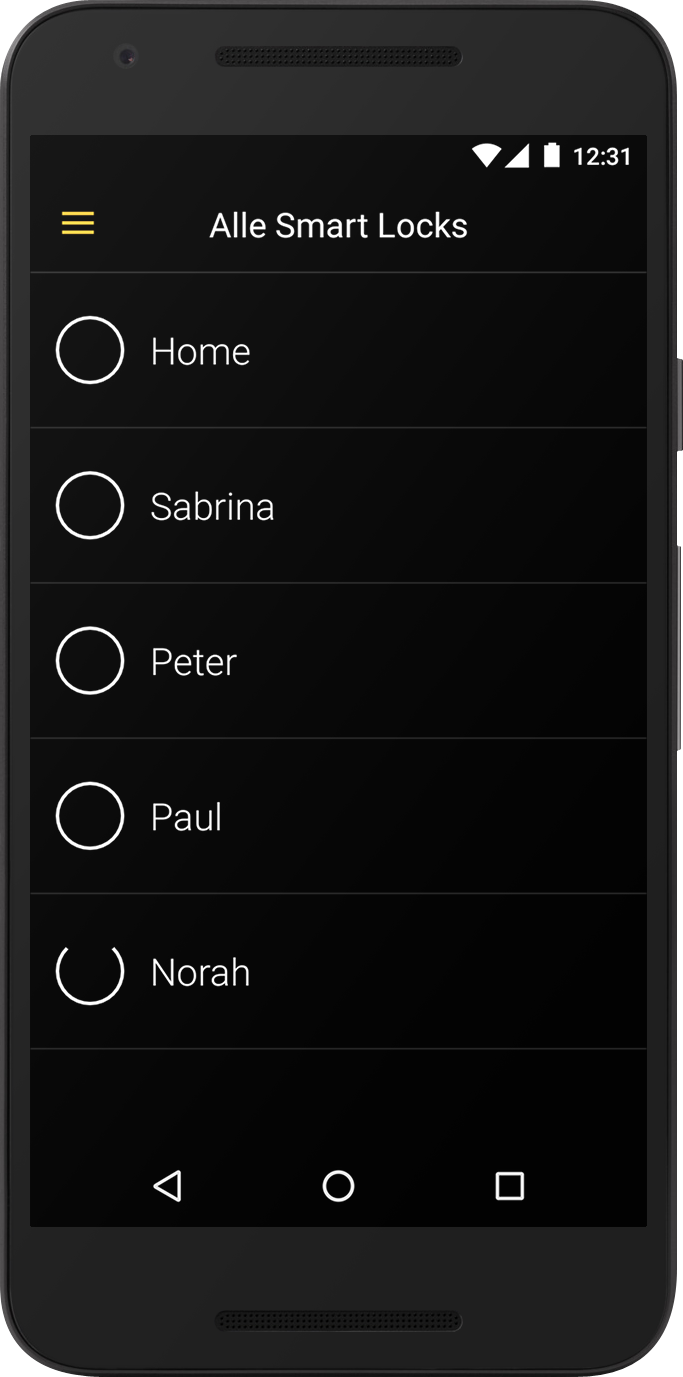The image size is (683, 1377).
Task: Tap the Home lock circle icon
Action: point(90,350)
